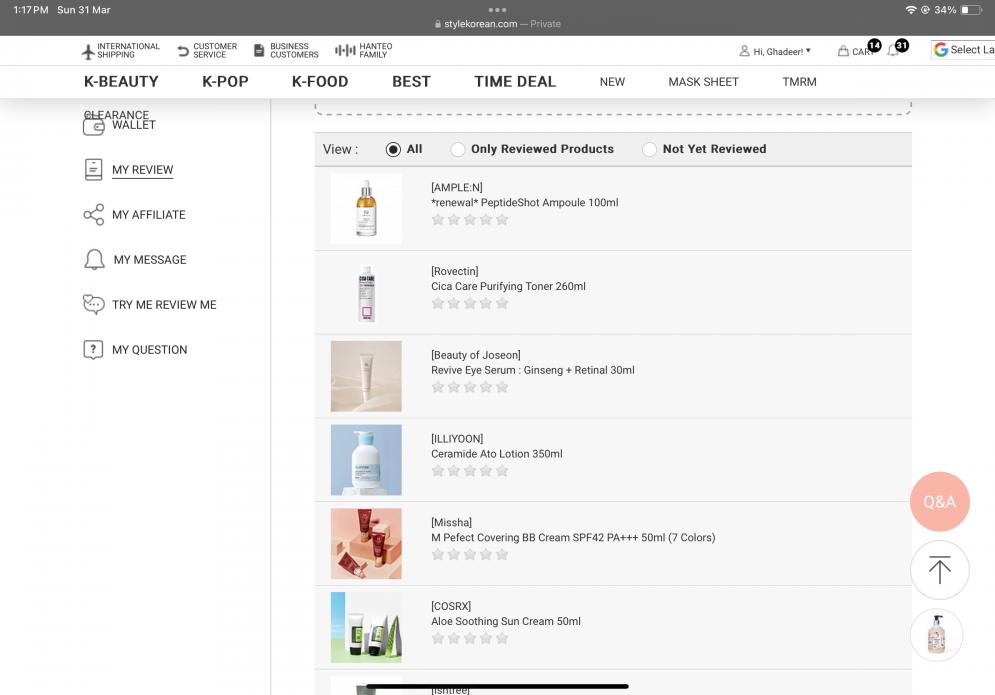This screenshot has width=995, height=695.
Task: Select Only Reviewed Products radio button
Action: (x=458, y=149)
